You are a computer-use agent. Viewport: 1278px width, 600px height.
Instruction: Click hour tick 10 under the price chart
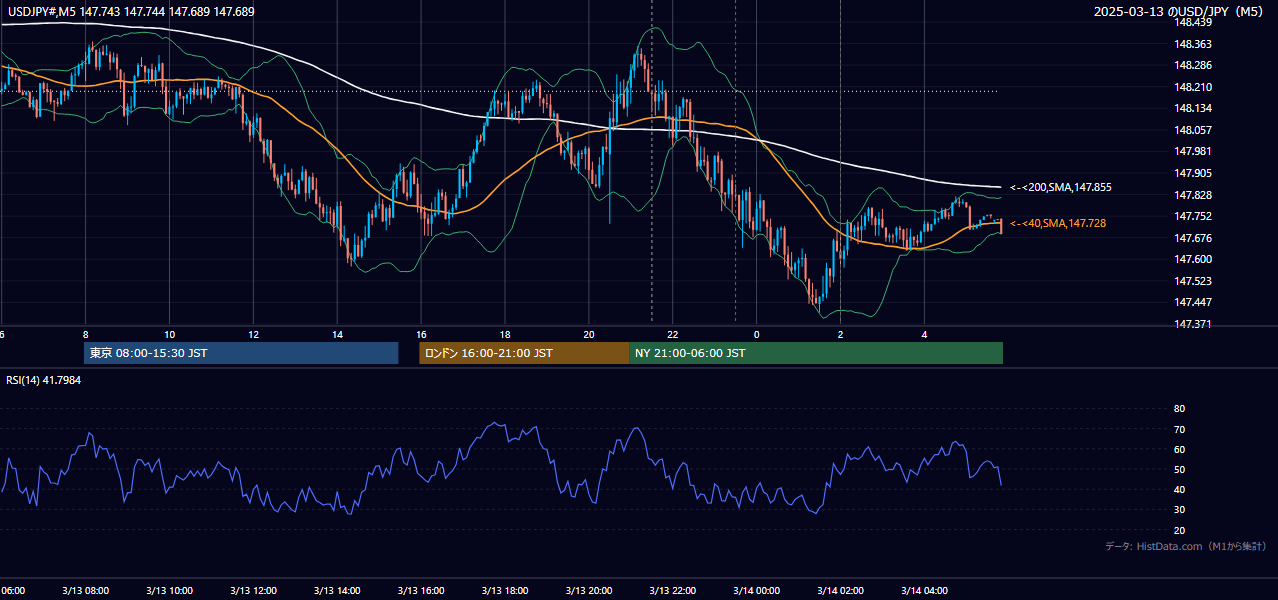click(169, 335)
